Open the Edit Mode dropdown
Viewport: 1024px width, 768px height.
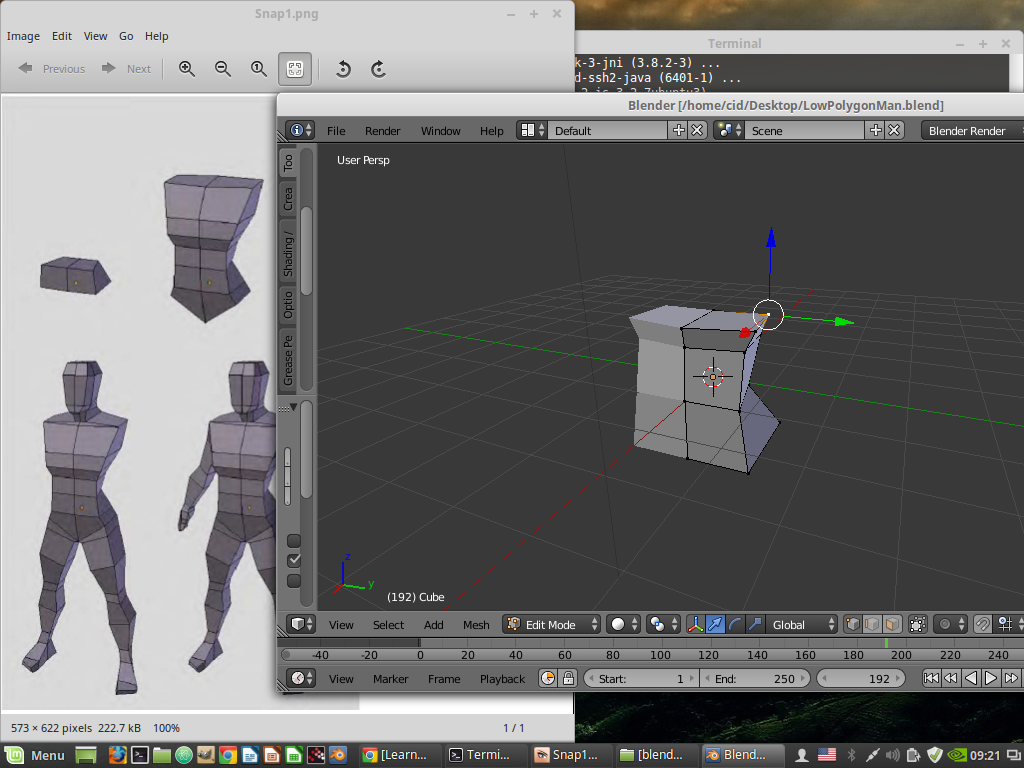pos(551,624)
